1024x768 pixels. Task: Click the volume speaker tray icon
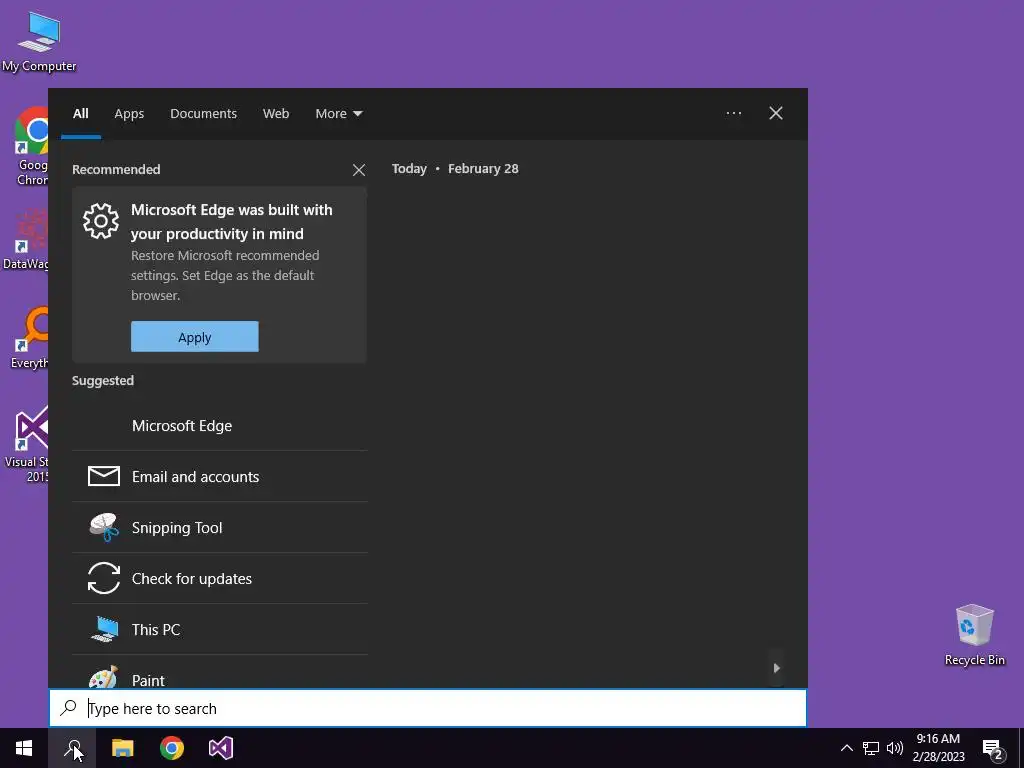click(x=895, y=748)
